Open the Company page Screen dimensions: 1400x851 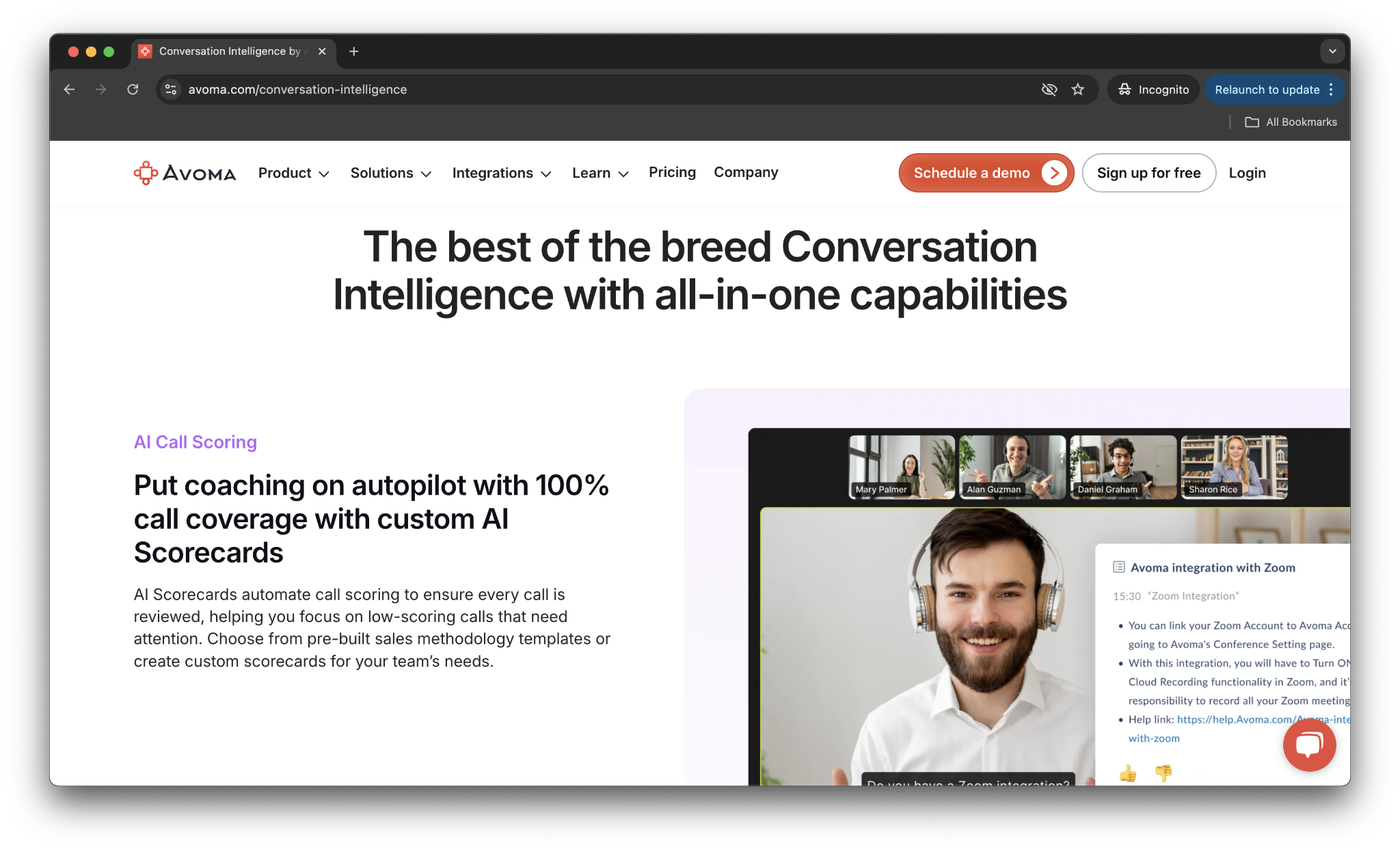[x=746, y=172]
